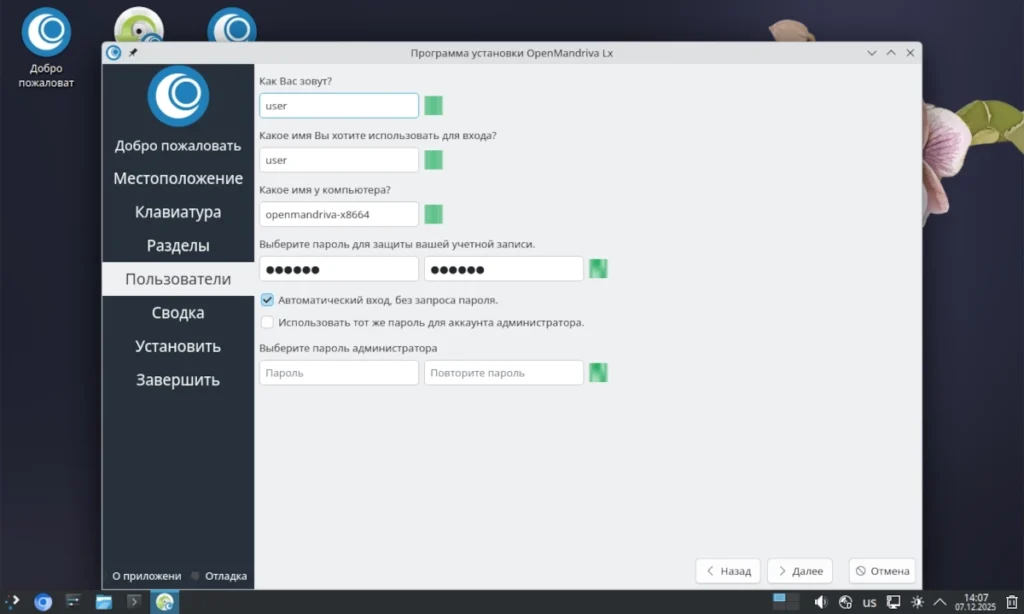Launch the terminal from the taskbar
This screenshot has height=614, width=1024.
134,602
